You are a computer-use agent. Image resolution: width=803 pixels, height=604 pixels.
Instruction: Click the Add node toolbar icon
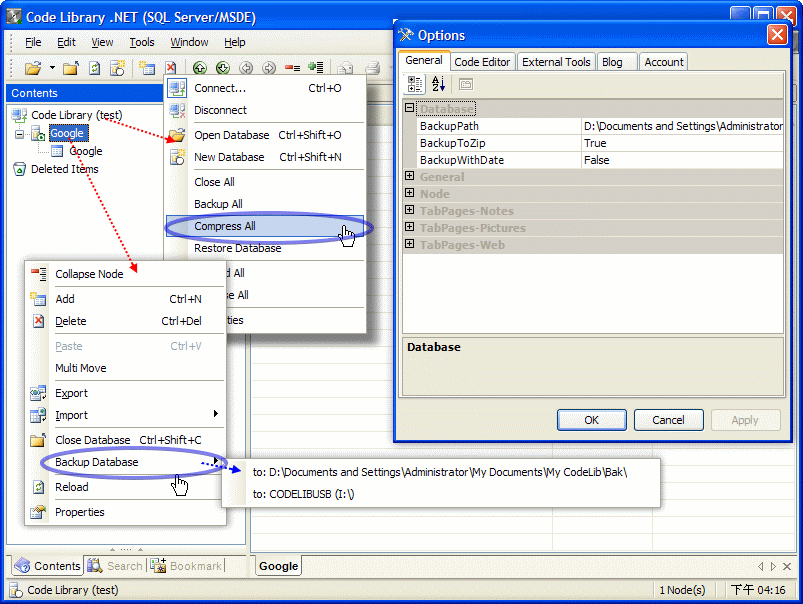pyautogui.click(x=147, y=68)
